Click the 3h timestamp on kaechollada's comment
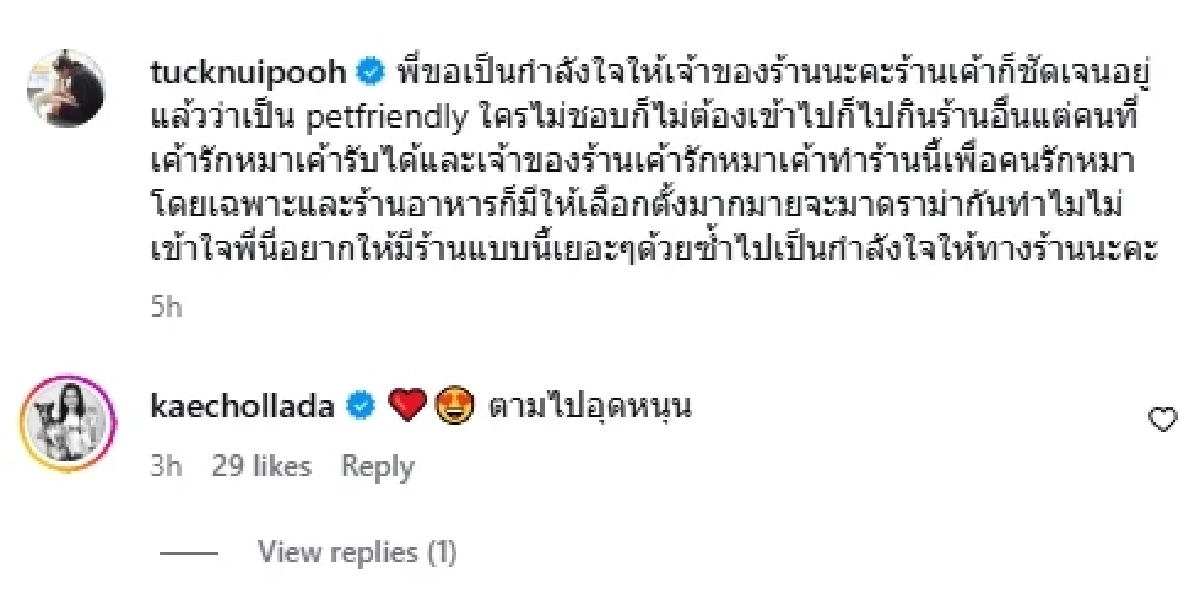 pyautogui.click(x=163, y=466)
